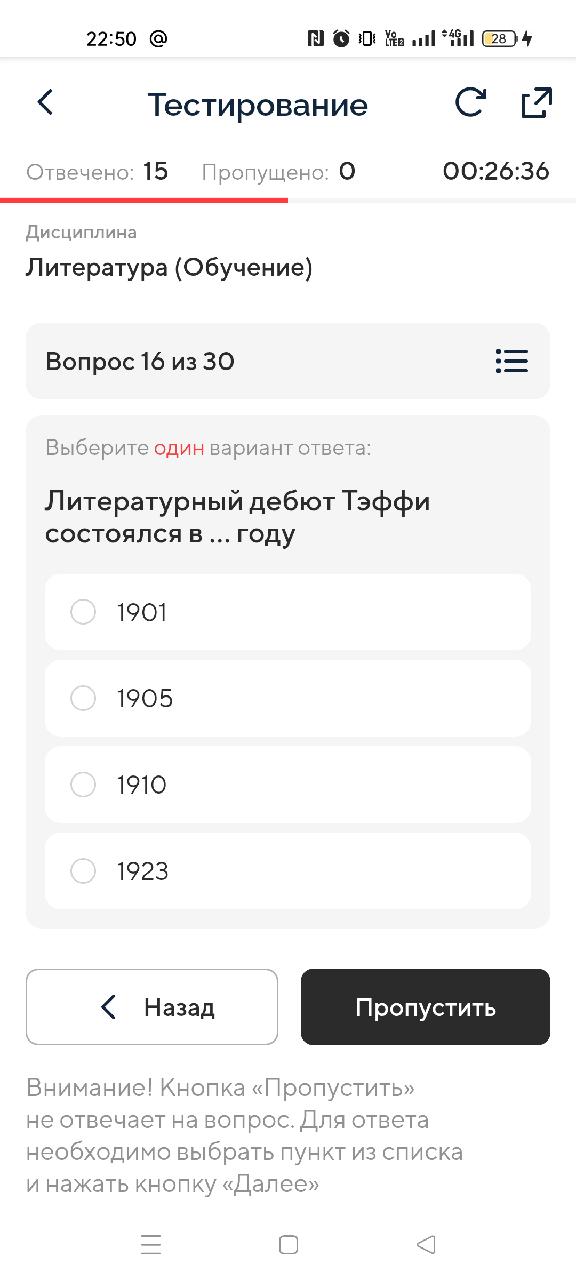Click the Пропустить button
Image resolution: width=576 pixels, height=1280 pixels.
425,1007
